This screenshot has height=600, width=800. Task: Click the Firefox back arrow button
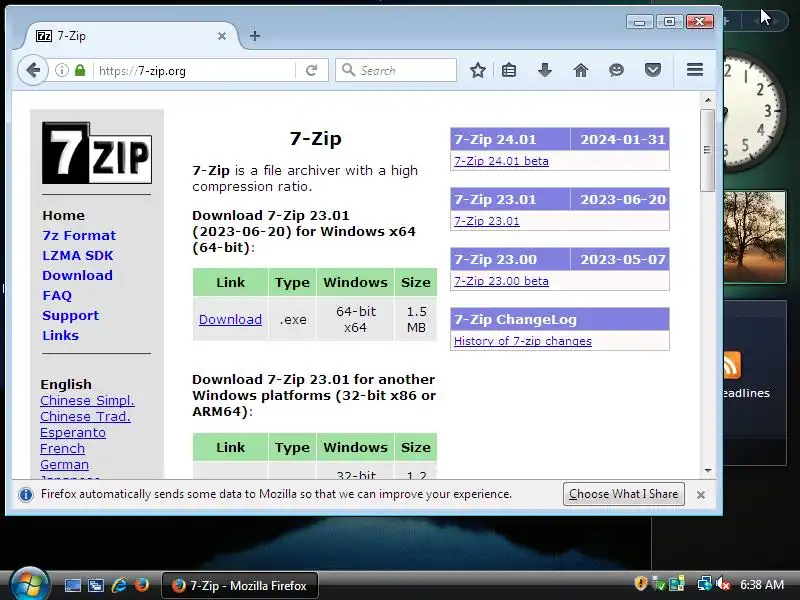(33, 70)
